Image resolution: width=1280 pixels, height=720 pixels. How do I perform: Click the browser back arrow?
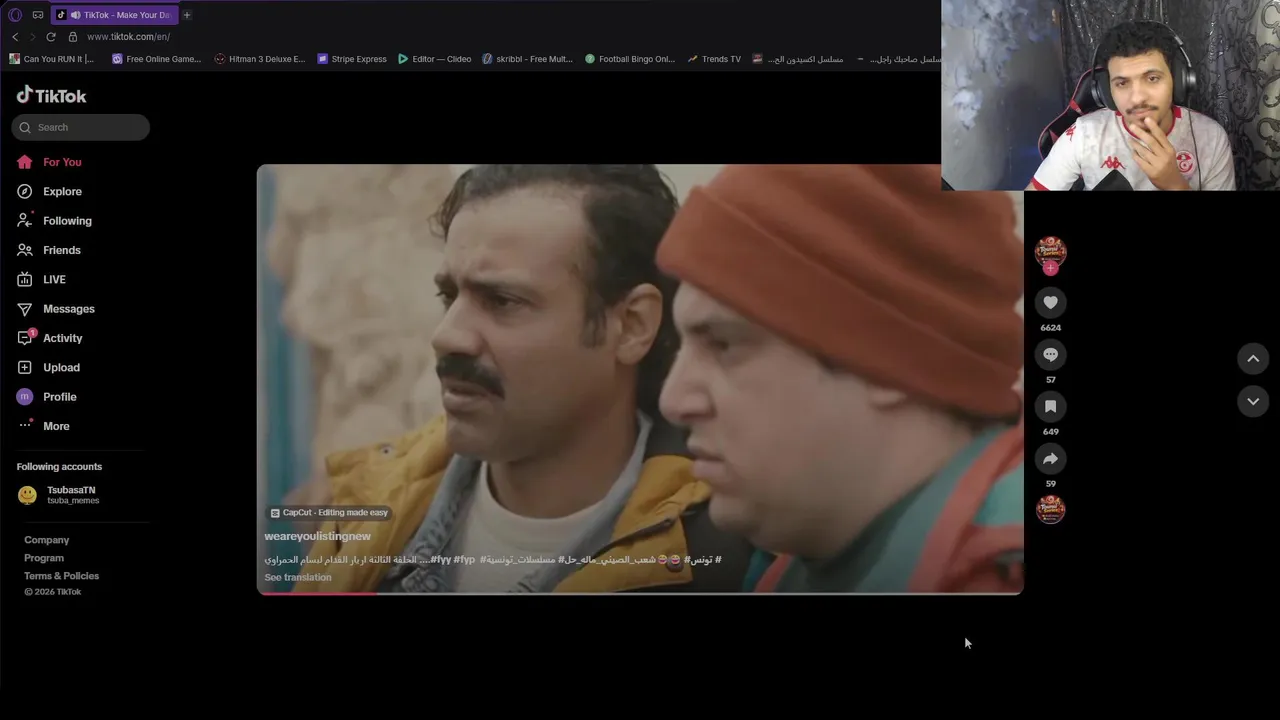(x=15, y=37)
